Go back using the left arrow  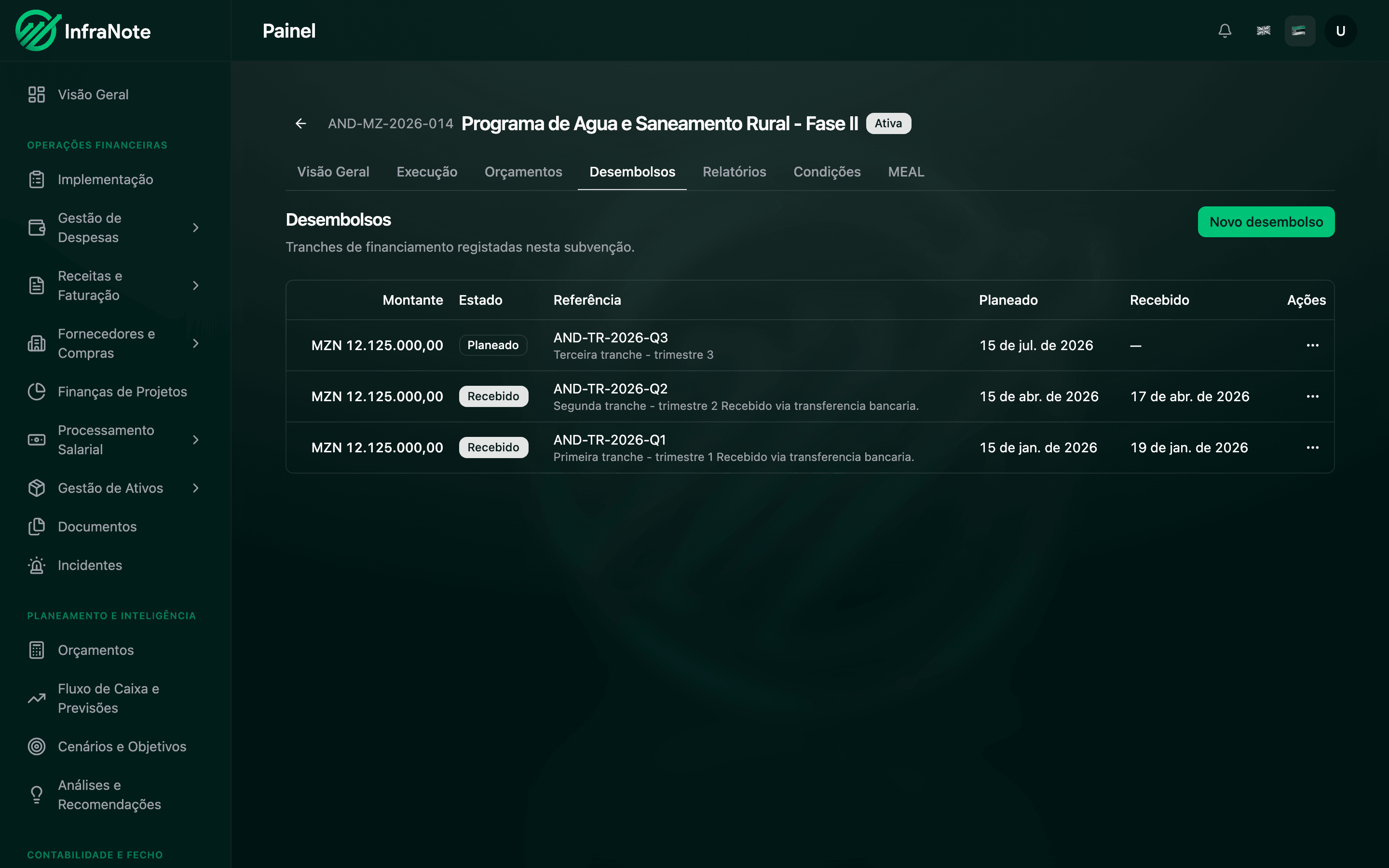pos(301,123)
